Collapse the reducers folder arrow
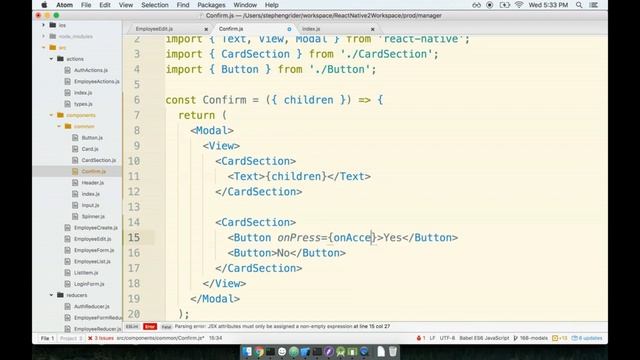 (51, 295)
